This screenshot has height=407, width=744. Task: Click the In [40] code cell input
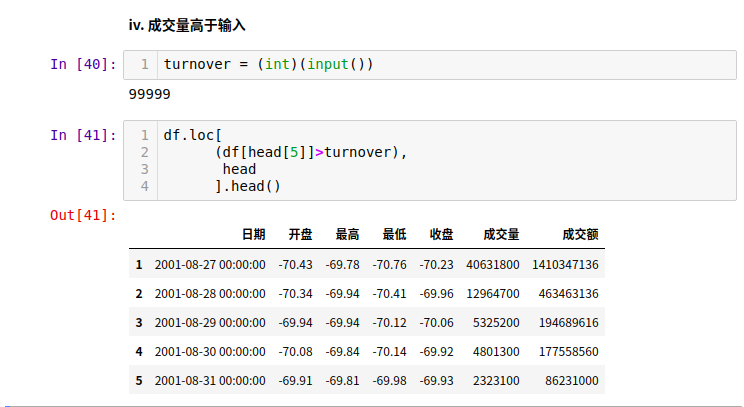429,65
